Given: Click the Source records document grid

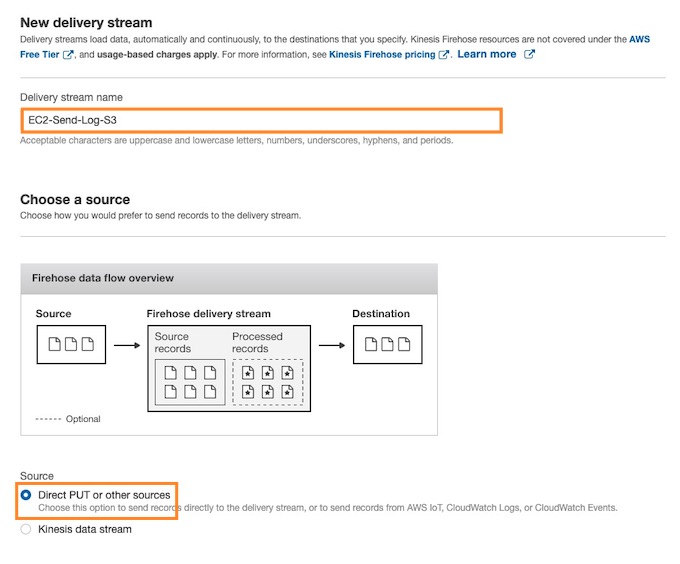Looking at the screenshot, I should [190, 382].
